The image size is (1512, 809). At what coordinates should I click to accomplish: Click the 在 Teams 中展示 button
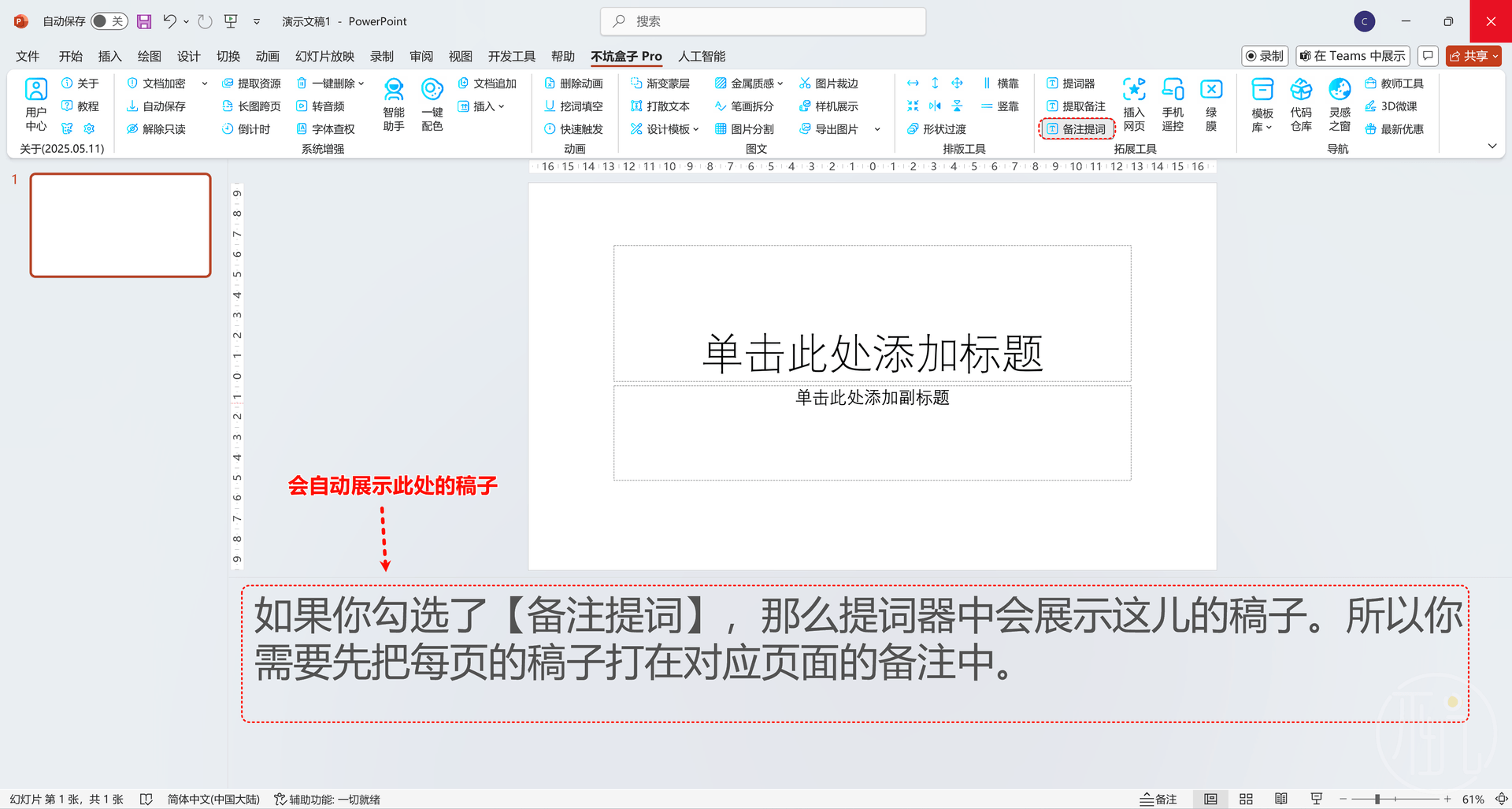click(x=1352, y=56)
